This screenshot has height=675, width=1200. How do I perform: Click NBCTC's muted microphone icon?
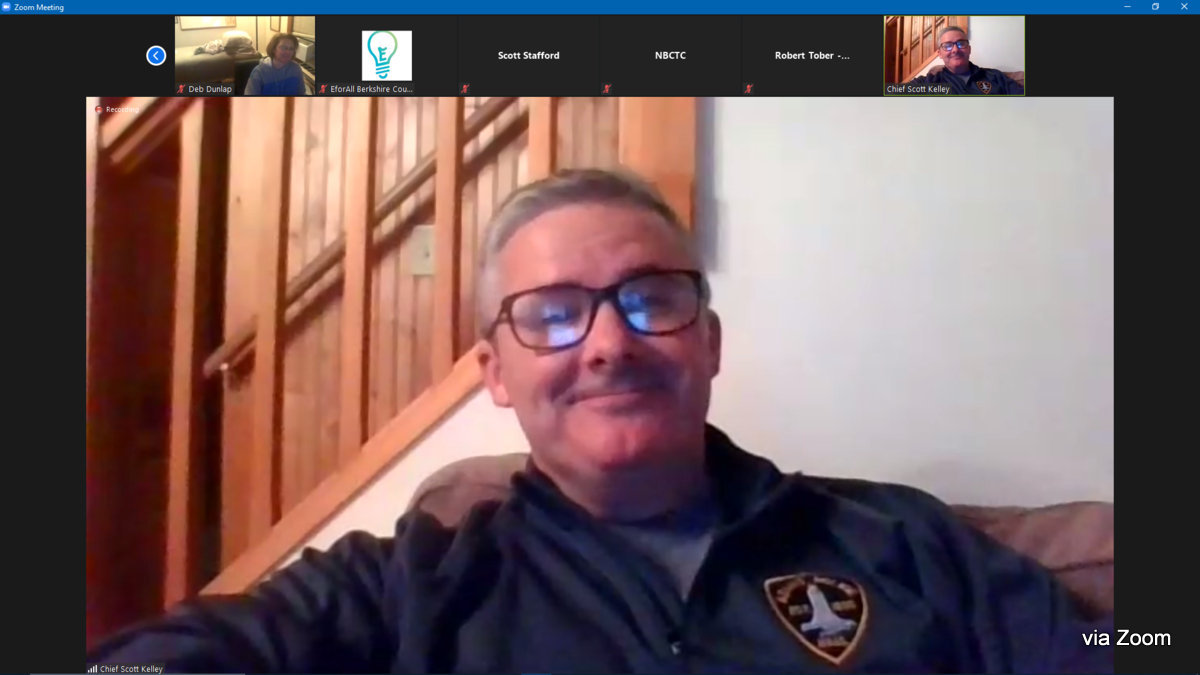click(607, 89)
